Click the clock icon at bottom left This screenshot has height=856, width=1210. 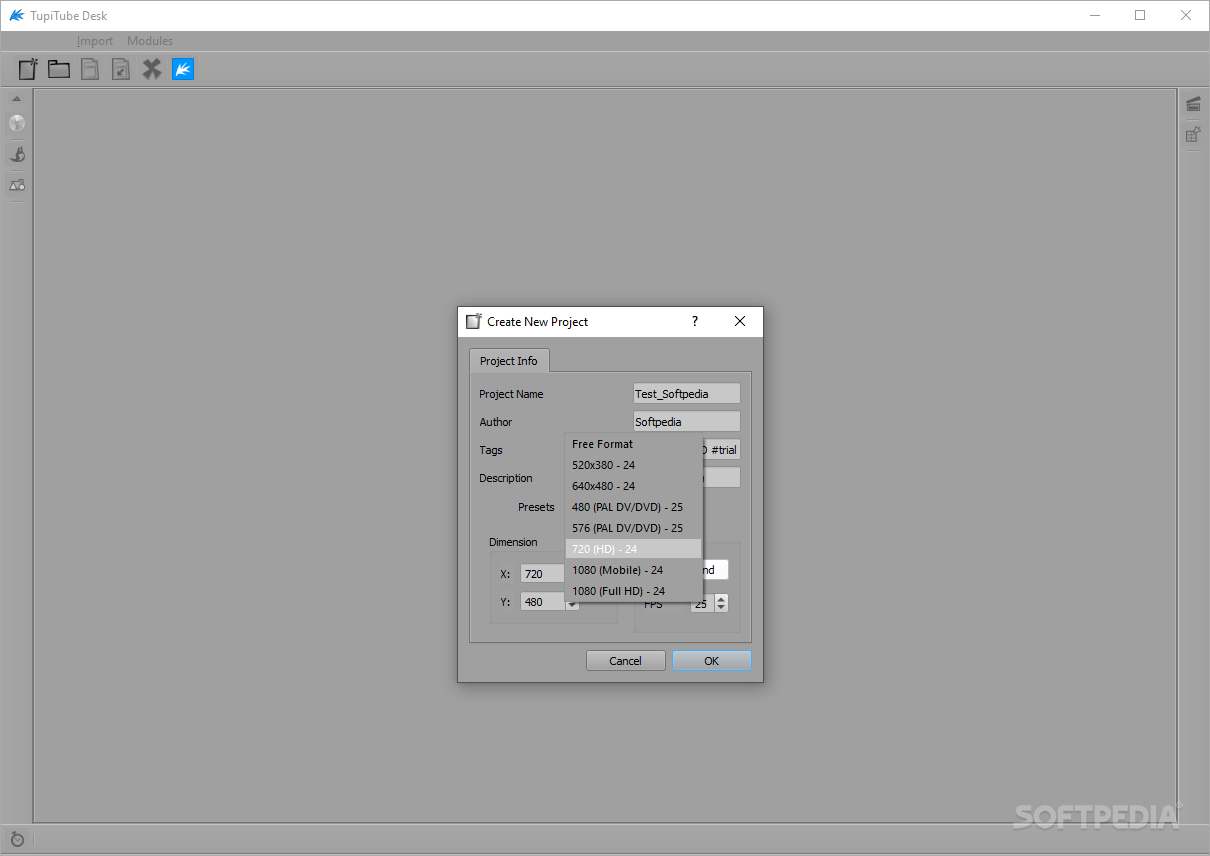click(x=16, y=839)
